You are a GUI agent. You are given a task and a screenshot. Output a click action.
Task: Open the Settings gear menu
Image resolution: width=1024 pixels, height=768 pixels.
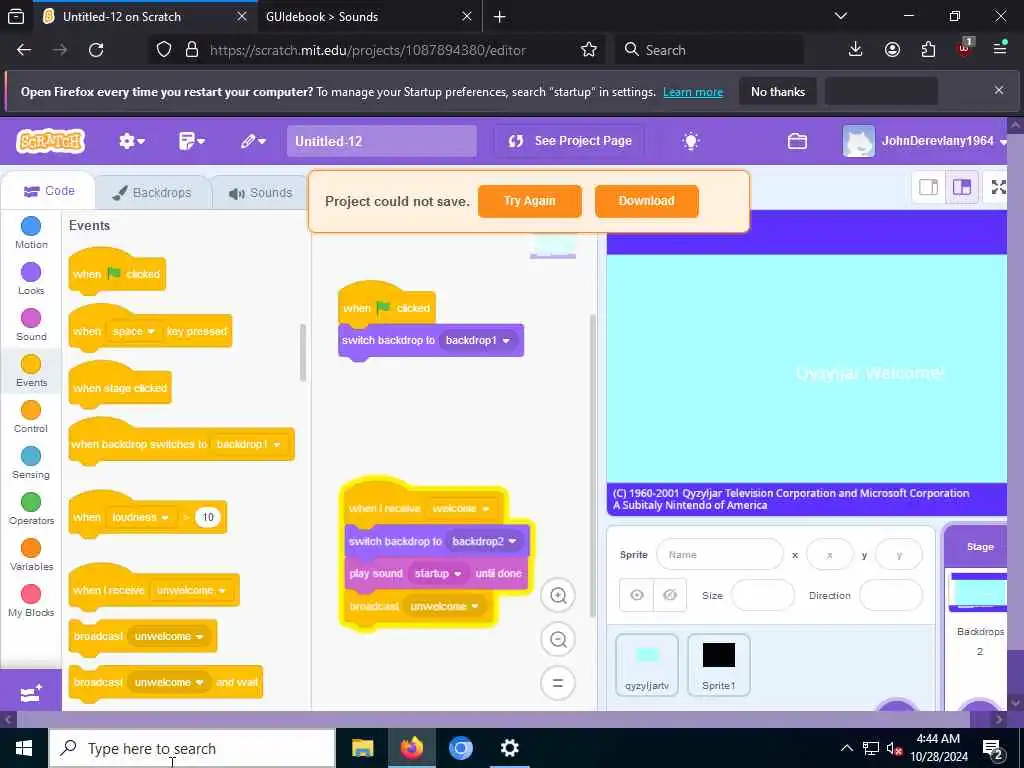tap(131, 141)
